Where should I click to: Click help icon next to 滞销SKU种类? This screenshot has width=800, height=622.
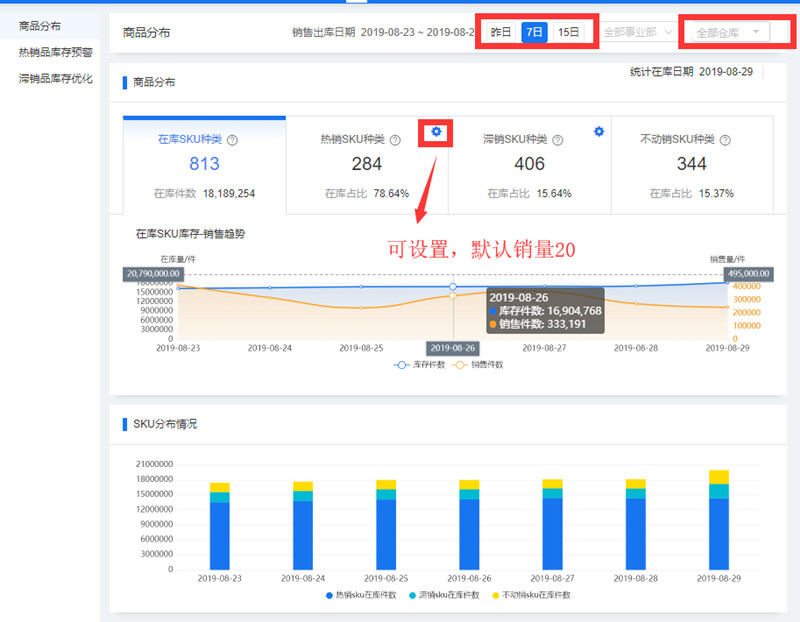pyautogui.click(x=557, y=141)
